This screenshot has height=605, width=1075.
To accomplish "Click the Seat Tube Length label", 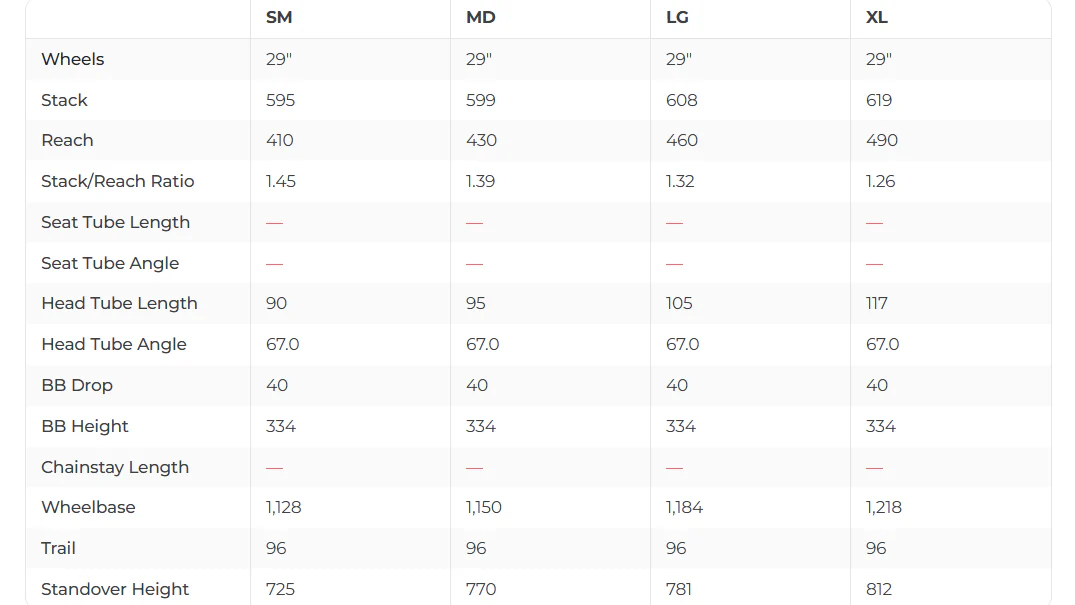I will (x=115, y=222).
